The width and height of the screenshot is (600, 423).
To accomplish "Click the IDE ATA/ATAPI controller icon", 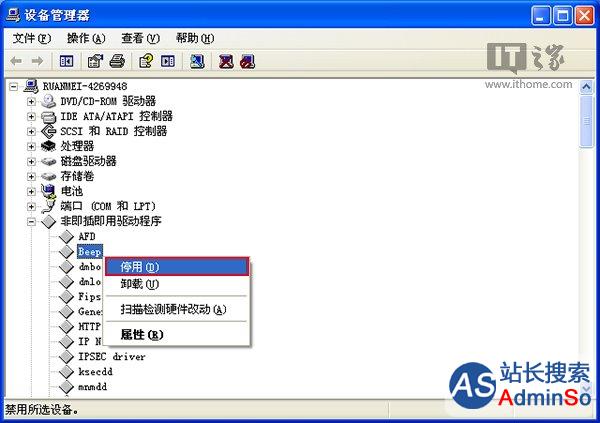I will pos(49,116).
